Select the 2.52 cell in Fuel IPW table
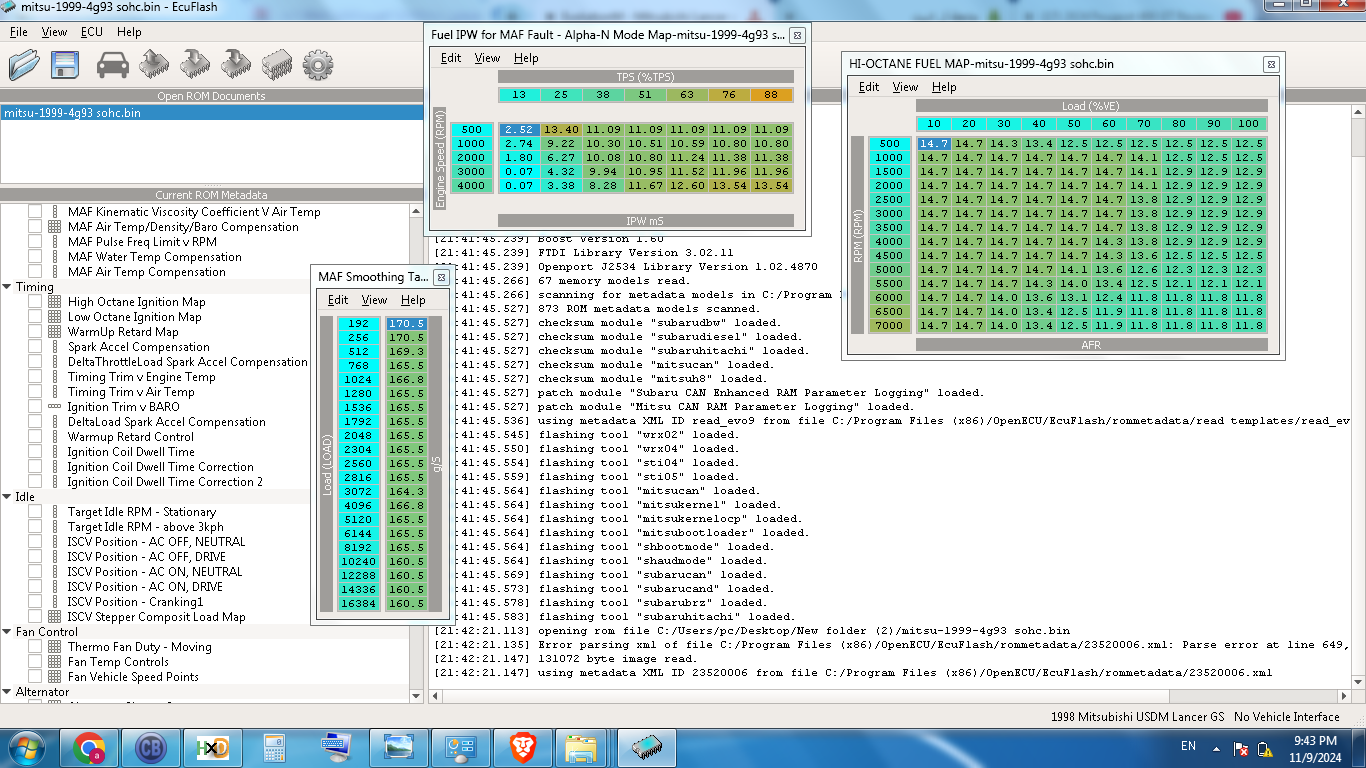The height and width of the screenshot is (768, 1366). coord(519,130)
